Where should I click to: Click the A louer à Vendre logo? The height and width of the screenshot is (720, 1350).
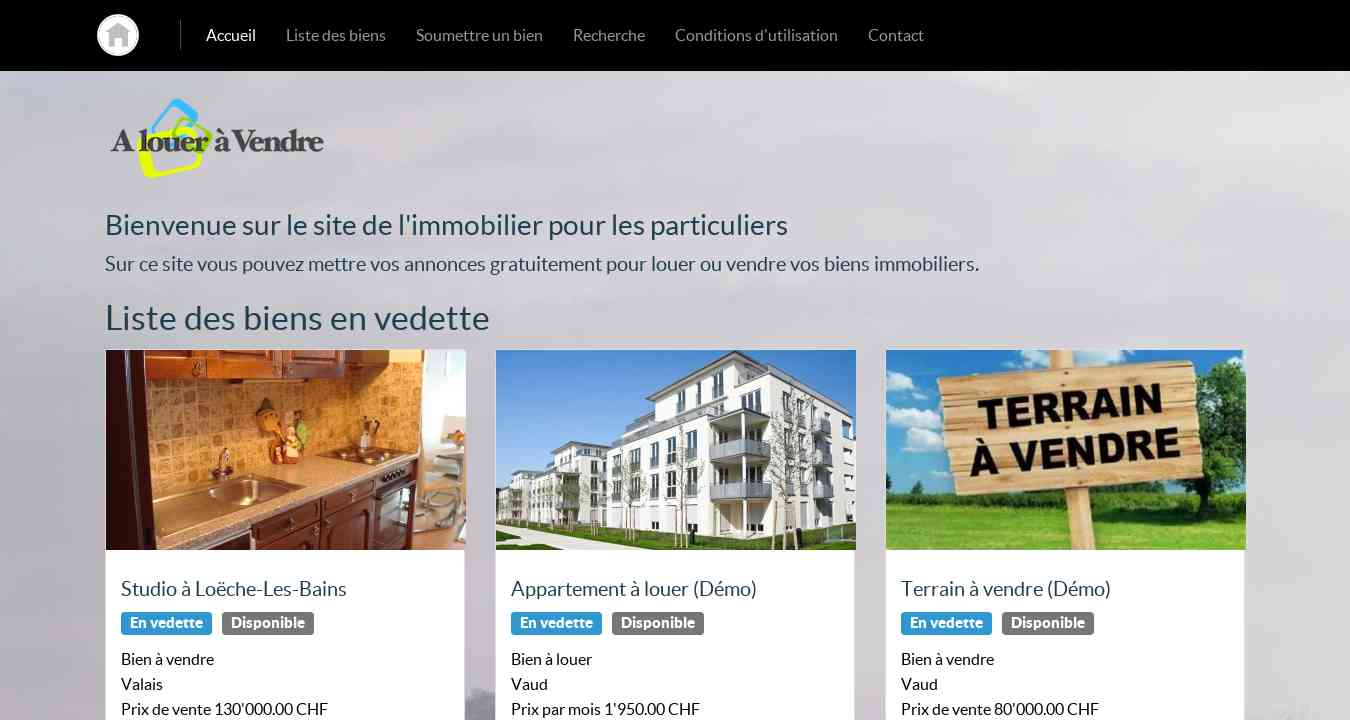pos(217,139)
